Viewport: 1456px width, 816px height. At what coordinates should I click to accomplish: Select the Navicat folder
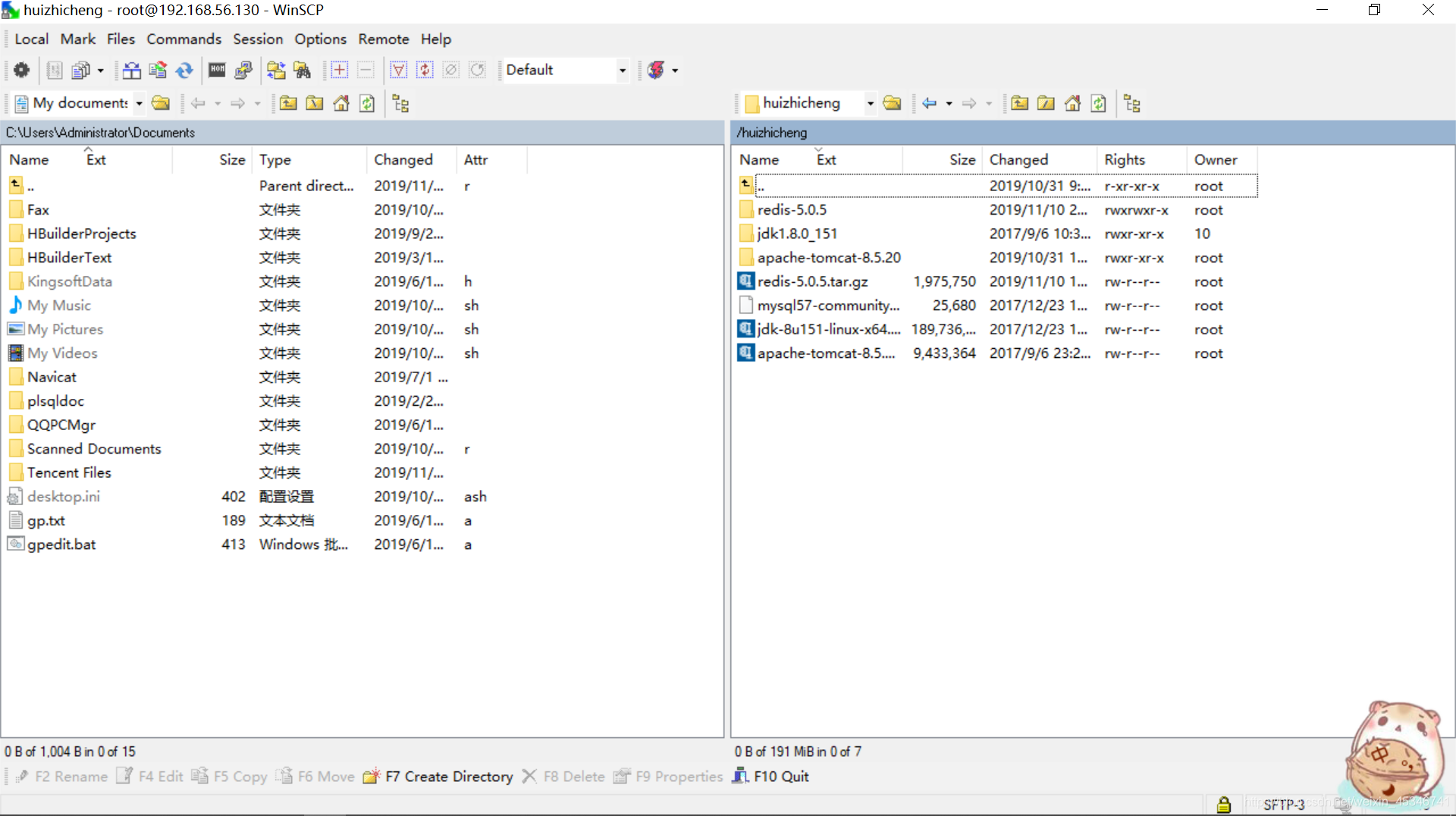52,377
